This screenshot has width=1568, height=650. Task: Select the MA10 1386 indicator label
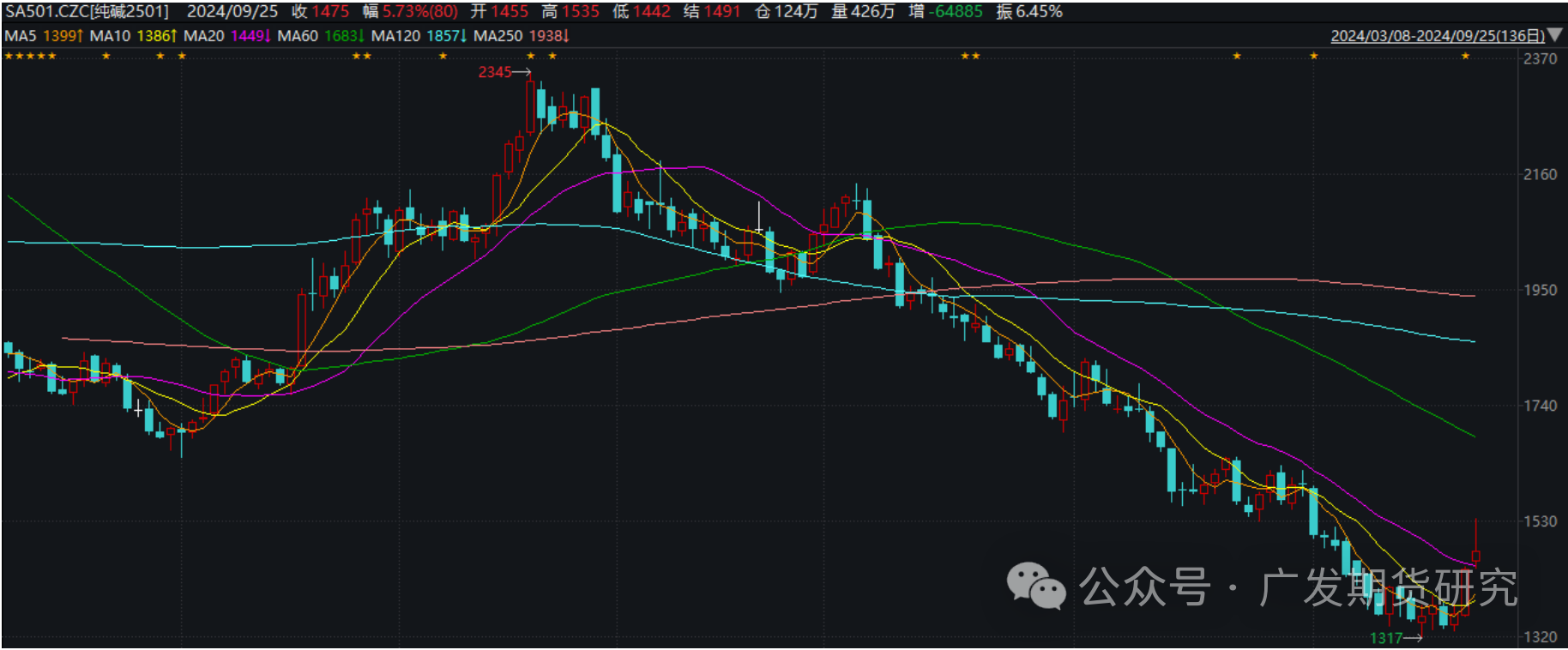(133, 36)
